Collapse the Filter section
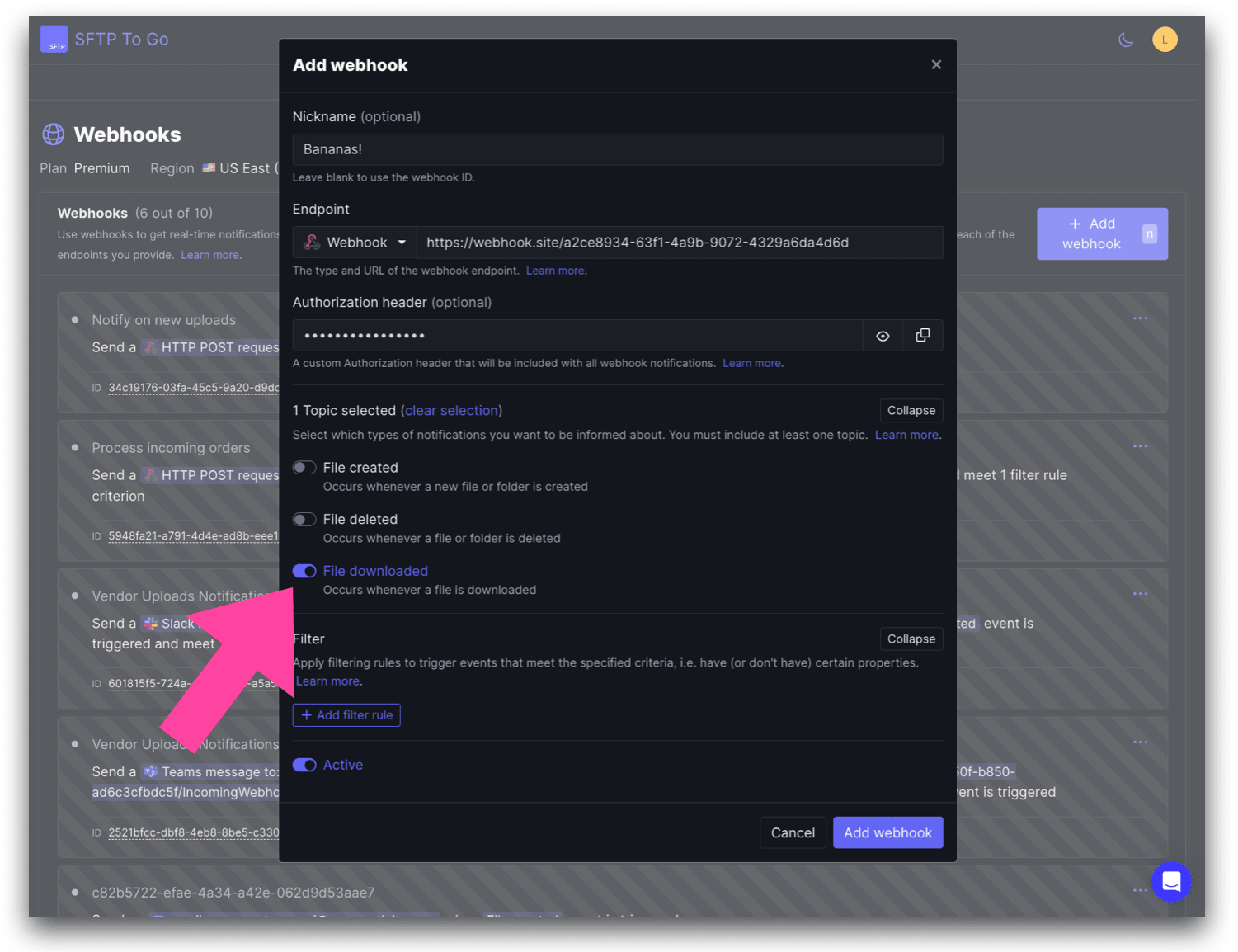 pyautogui.click(x=911, y=639)
